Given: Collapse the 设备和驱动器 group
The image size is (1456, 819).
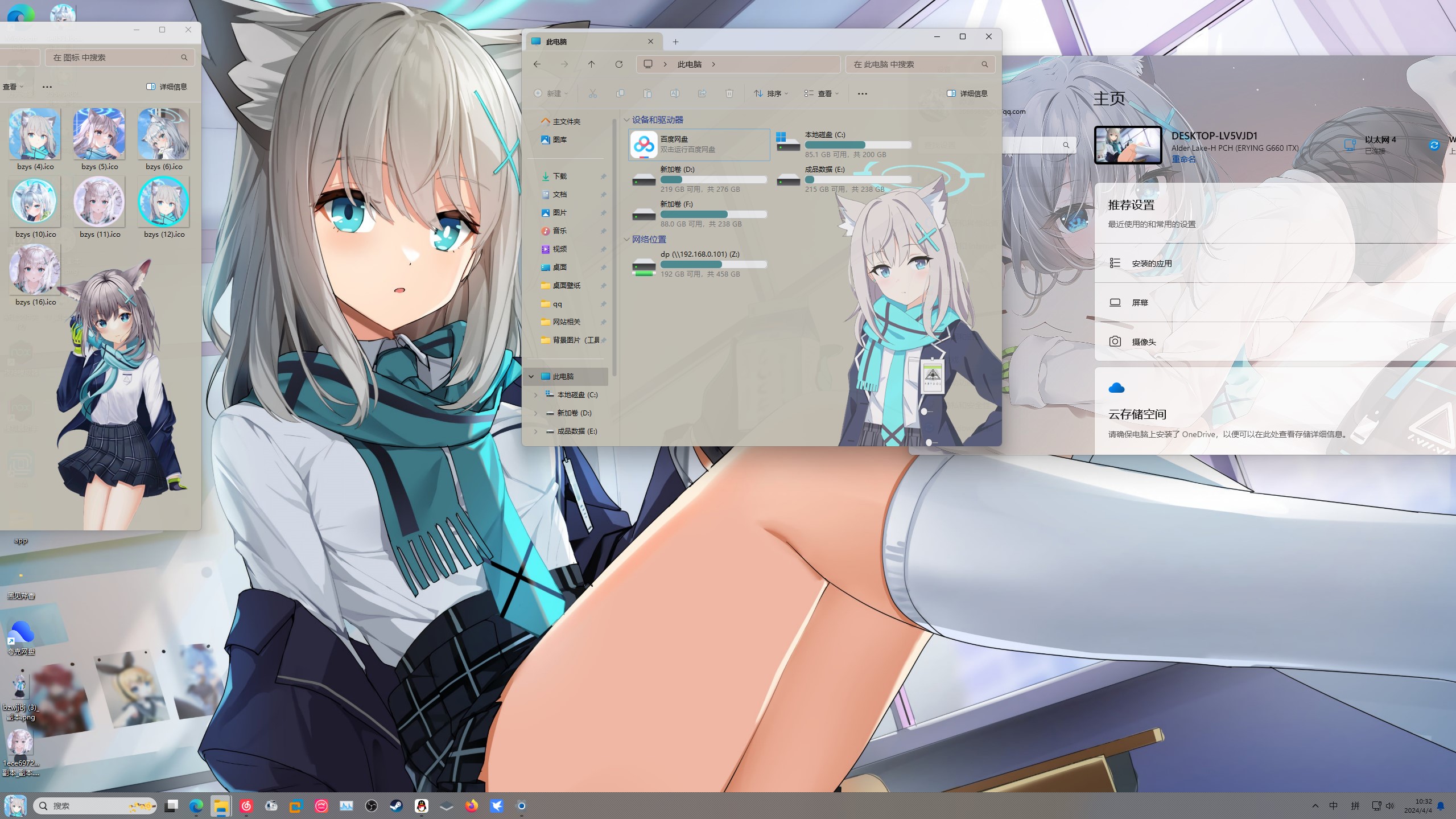Looking at the screenshot, I should (626, 120).
